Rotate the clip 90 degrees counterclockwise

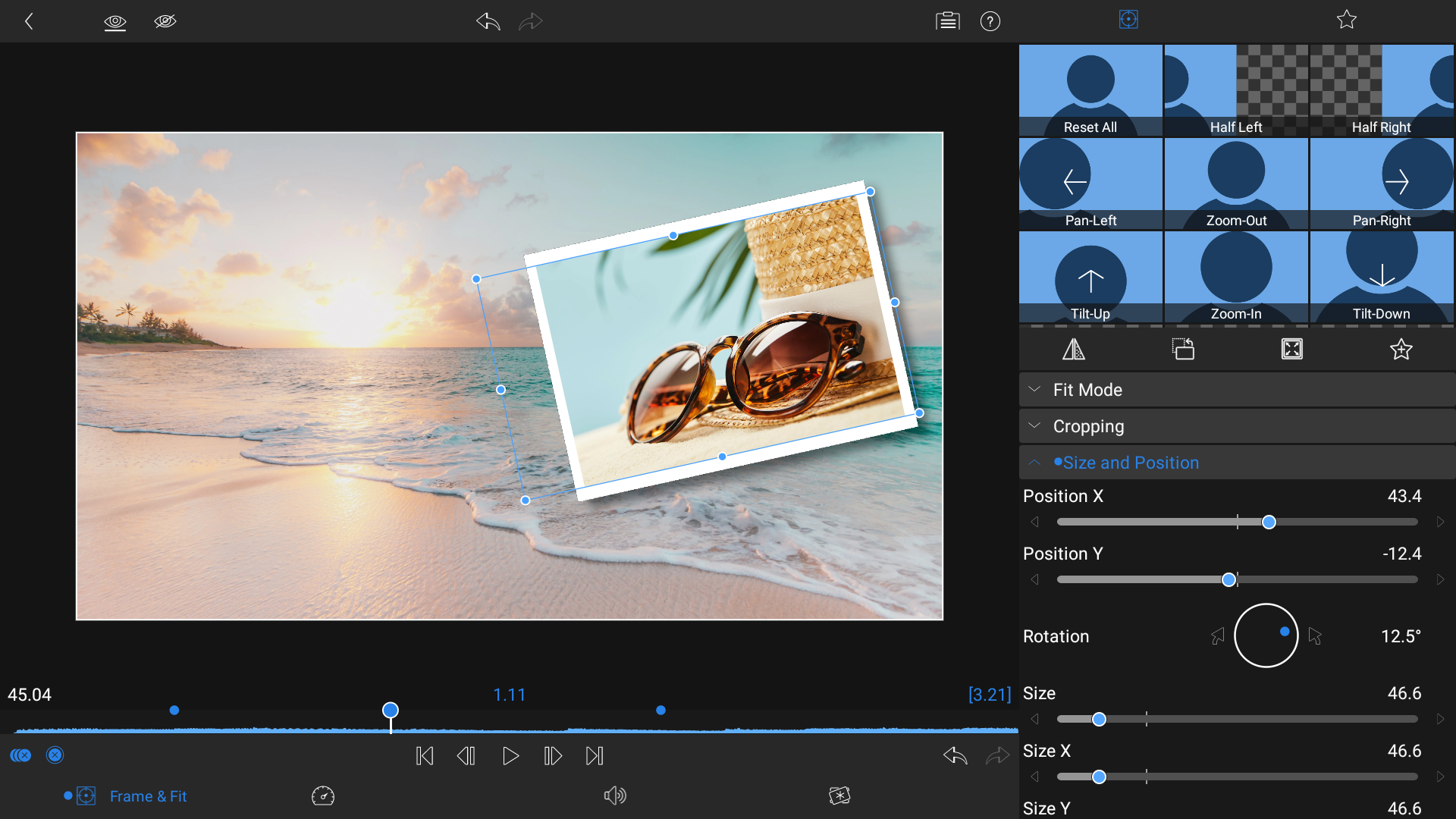click(x=1184, y=349)
